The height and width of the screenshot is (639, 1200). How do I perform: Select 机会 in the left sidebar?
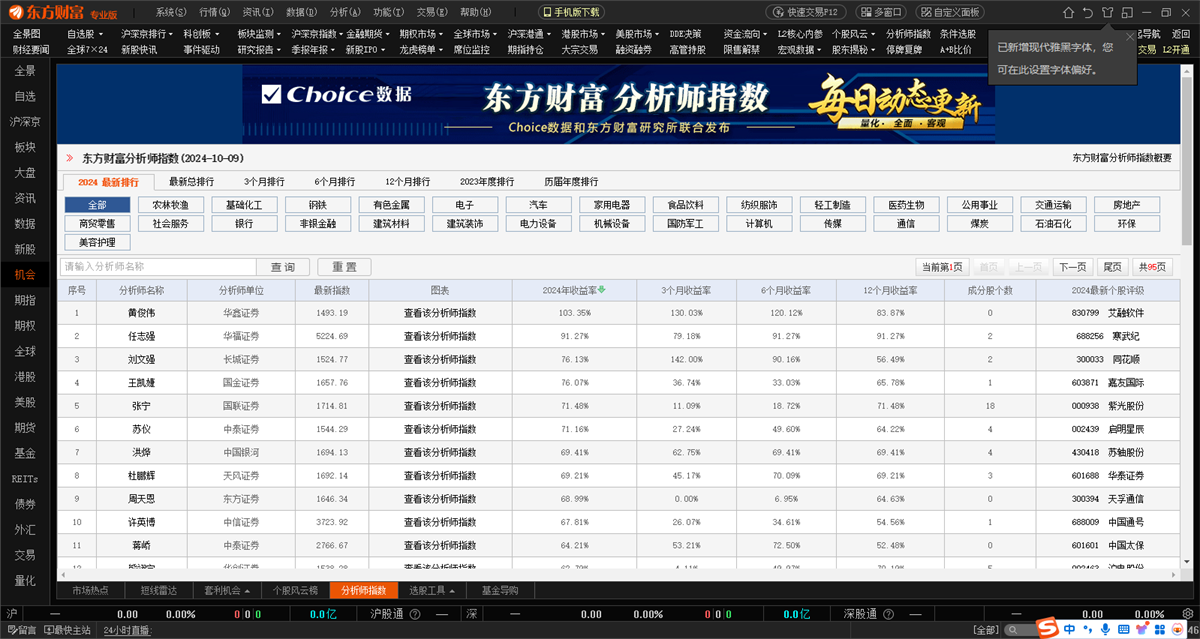[25, 274]
